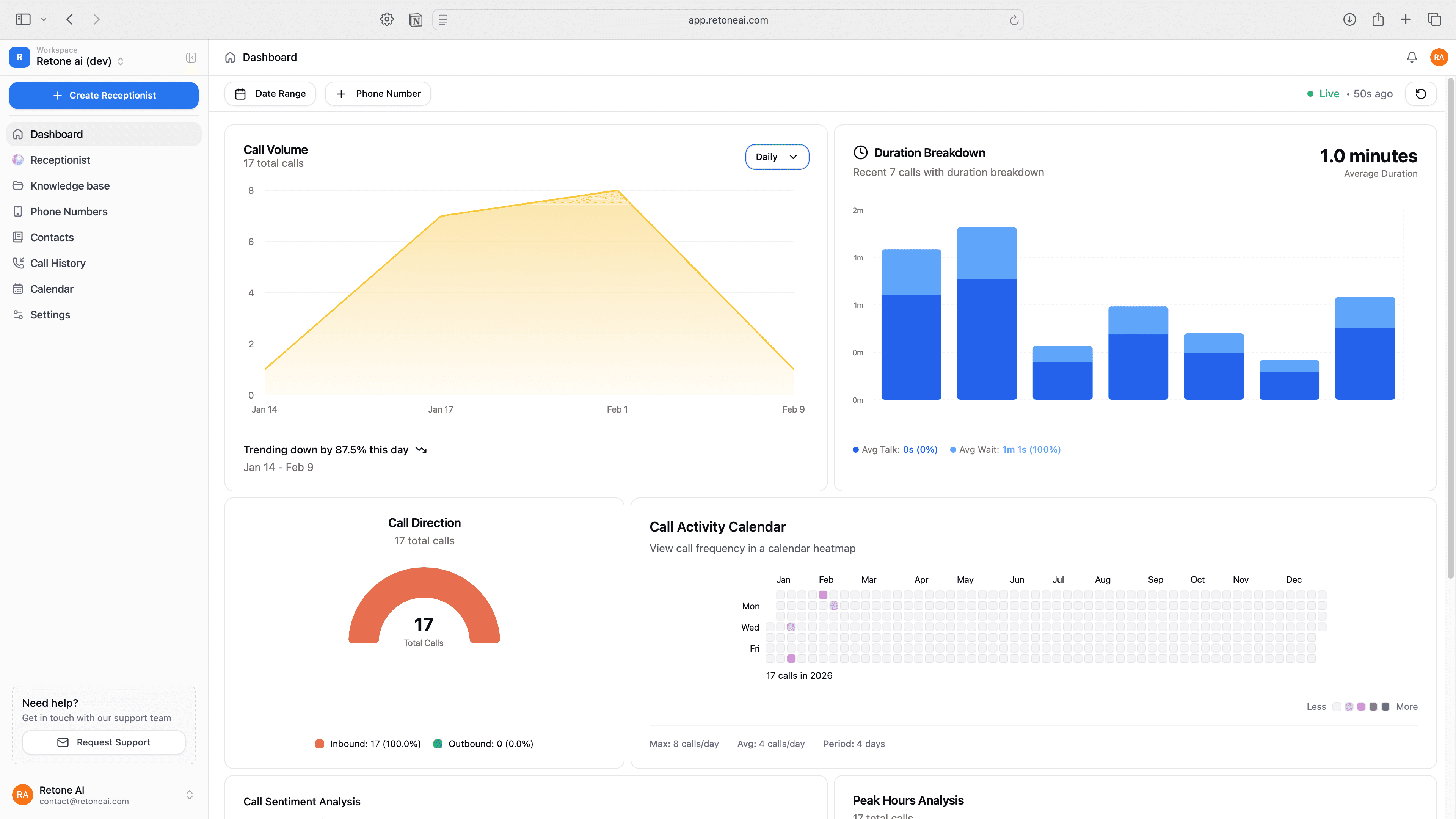Screen dimensions: 1456x819
Task: Collapse the sidebar panel icon
Action: tap(191, 58)
